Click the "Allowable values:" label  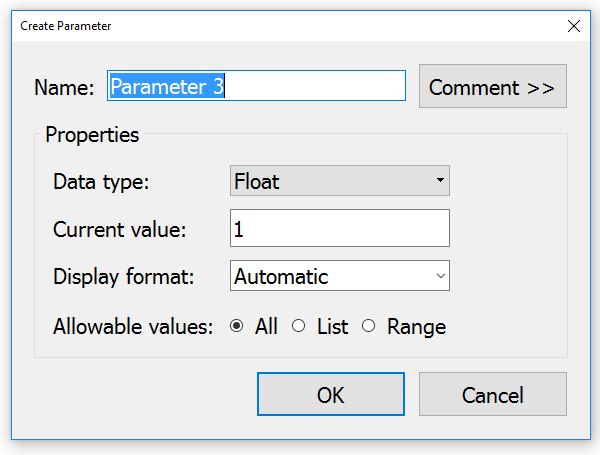click(133, 327)
